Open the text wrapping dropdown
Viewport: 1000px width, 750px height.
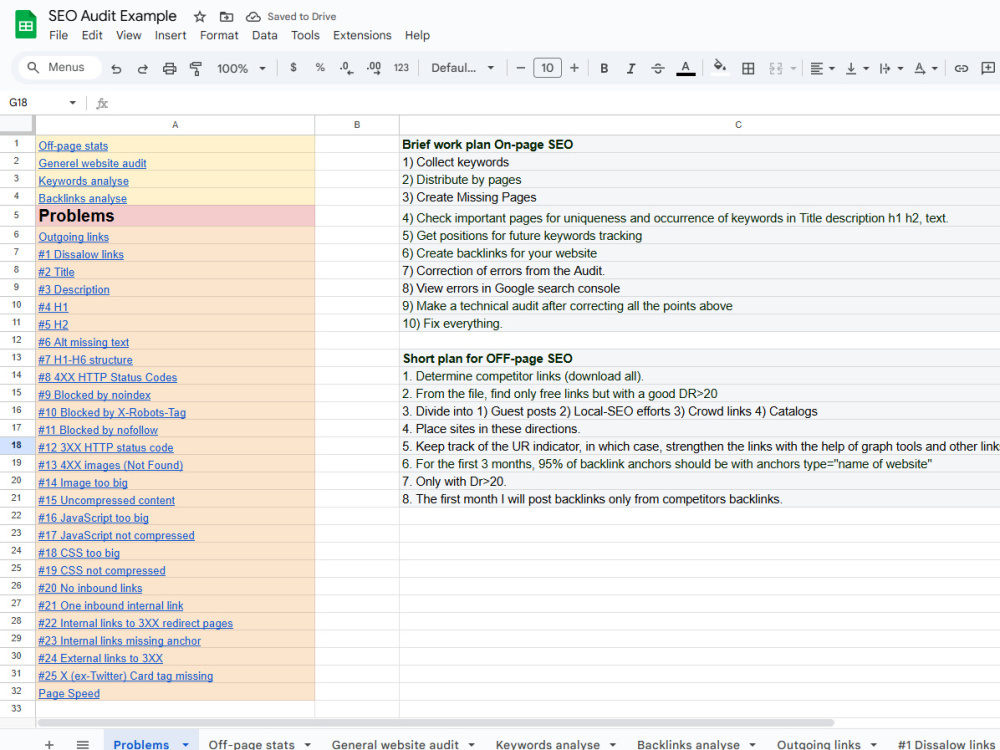[x=891, y=68]
